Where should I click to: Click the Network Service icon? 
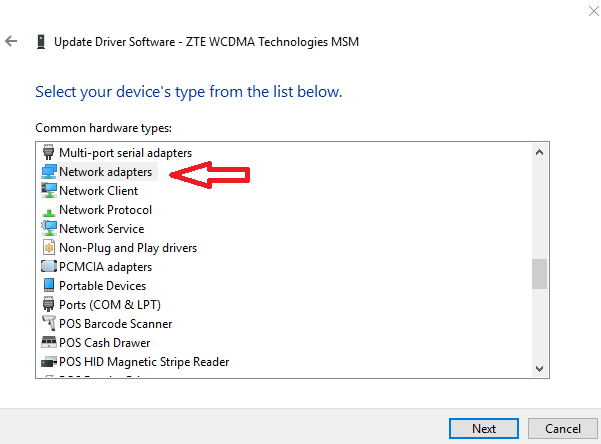(49, 229)
